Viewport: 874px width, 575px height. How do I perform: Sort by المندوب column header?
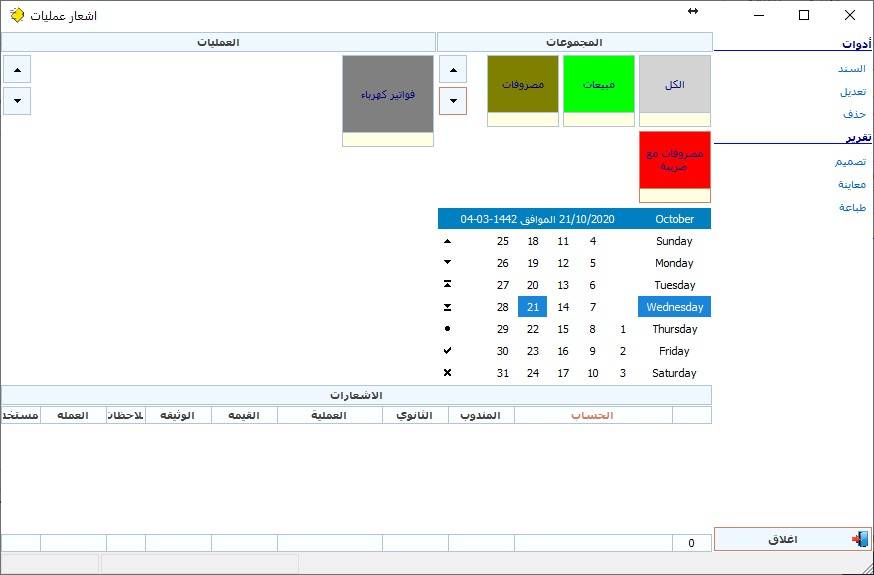coord(482,416)
